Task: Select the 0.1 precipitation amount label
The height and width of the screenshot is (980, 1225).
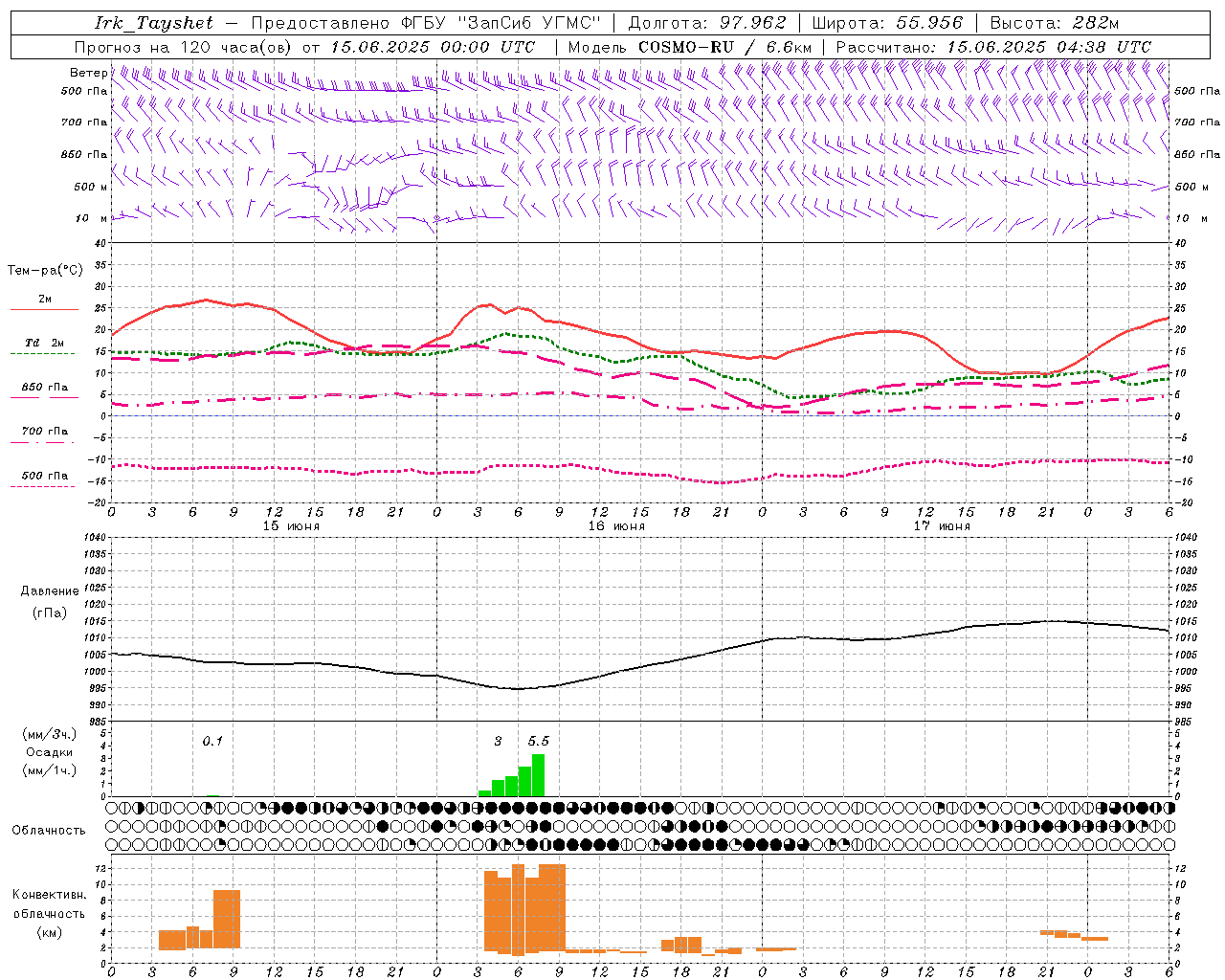Action: pos(212,741)
